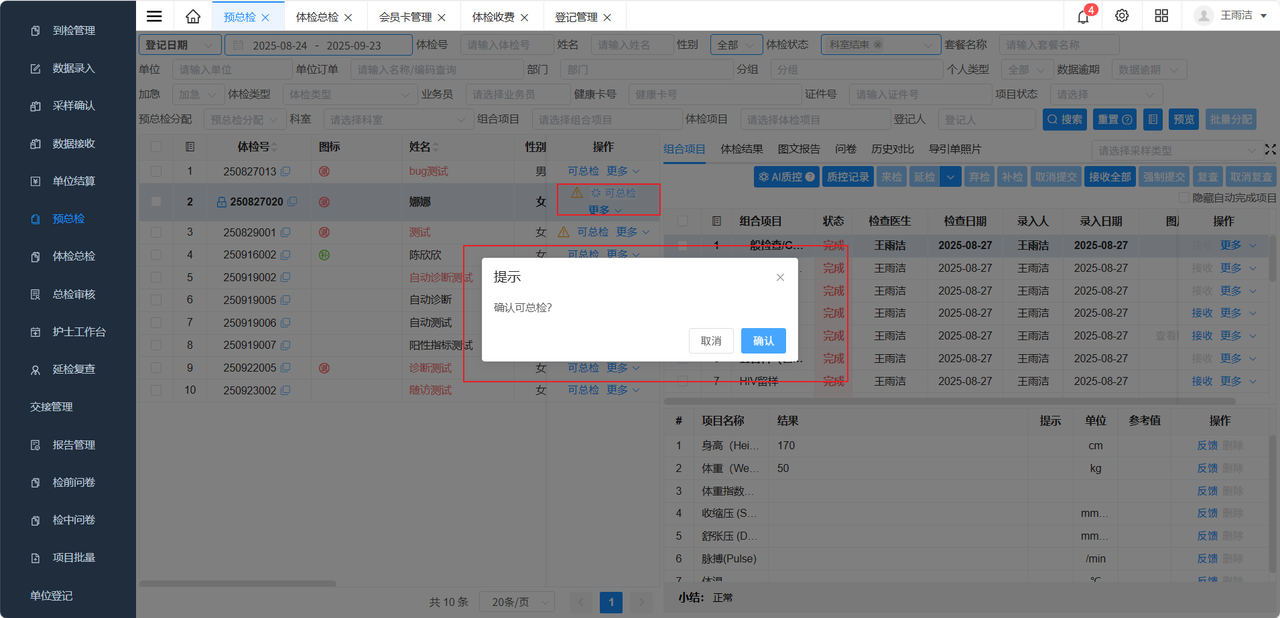Toggle the hamburger sidebar menu icon
1280x618 pixels.
[x=154, y=16]
